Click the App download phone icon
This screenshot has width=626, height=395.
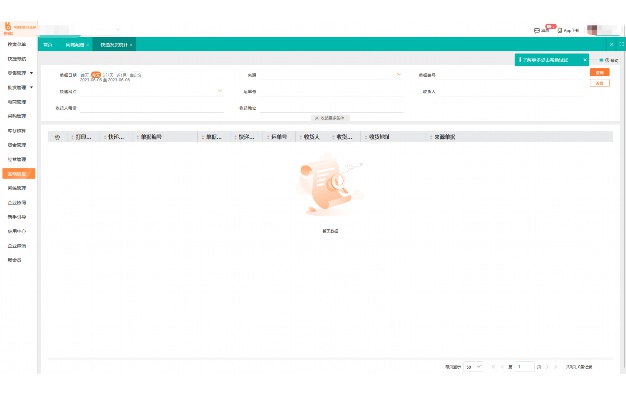(560, 30)
